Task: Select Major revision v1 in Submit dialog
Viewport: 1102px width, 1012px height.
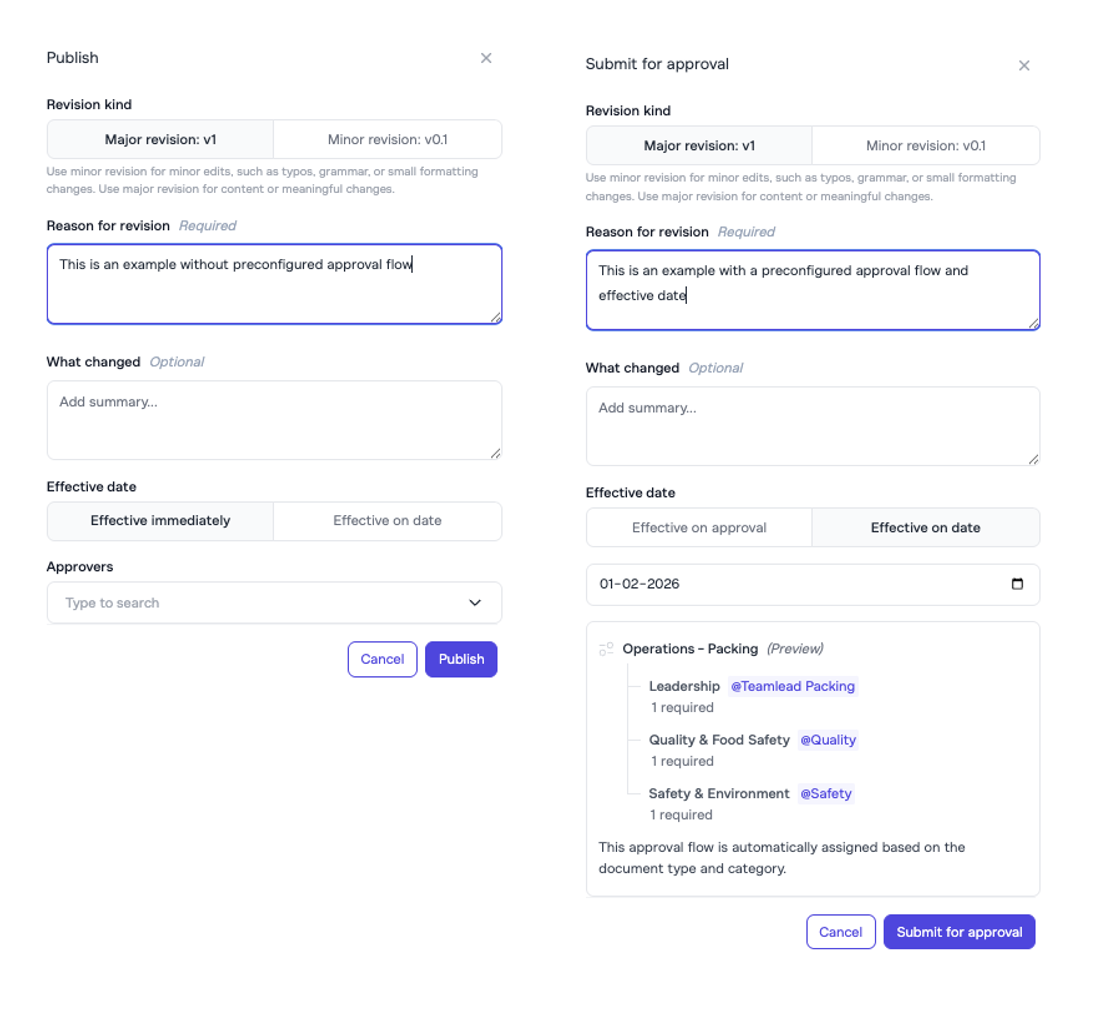Action: tap(699, 146)
